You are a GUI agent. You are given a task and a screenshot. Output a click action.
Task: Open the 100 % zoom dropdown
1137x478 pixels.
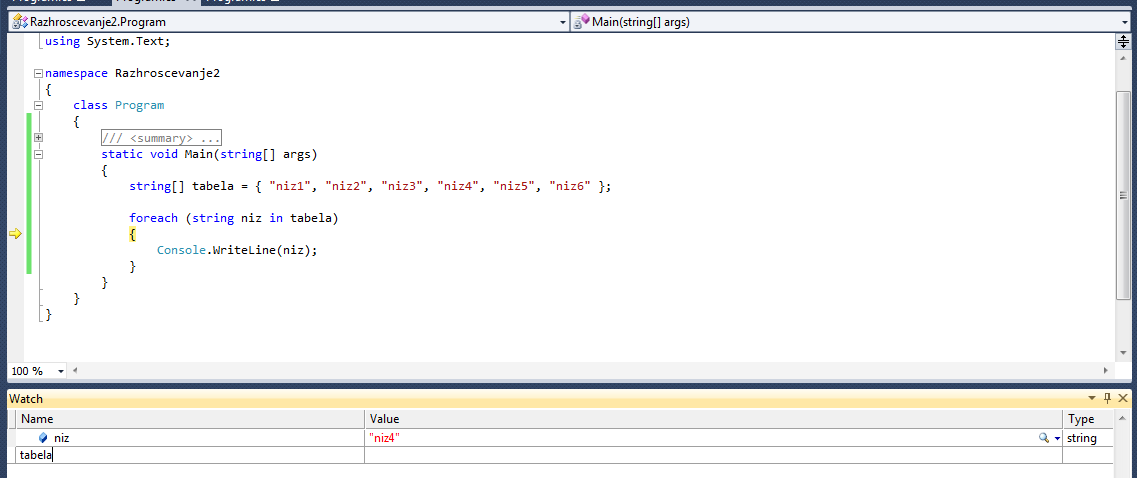(x=61, y=371)
